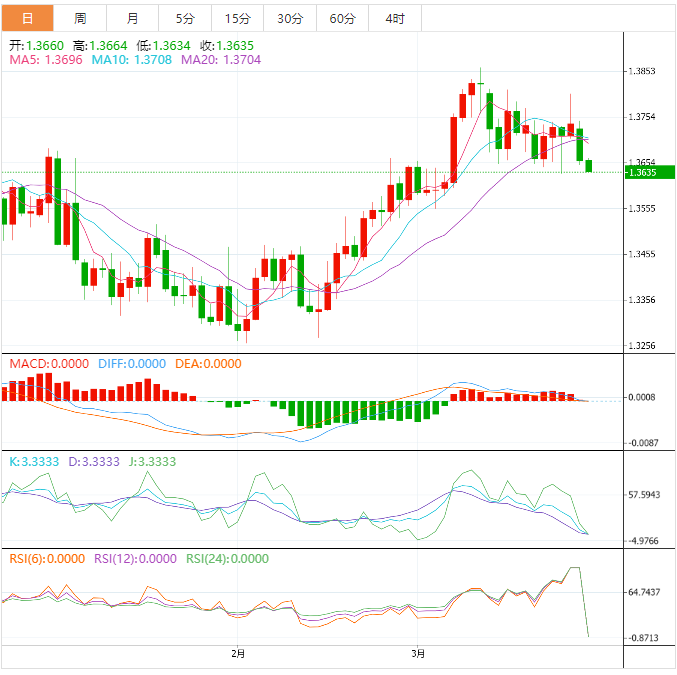The image size is (677, 675).
Task: Select the 15分 chart tab
Action: tap(237, 18)
